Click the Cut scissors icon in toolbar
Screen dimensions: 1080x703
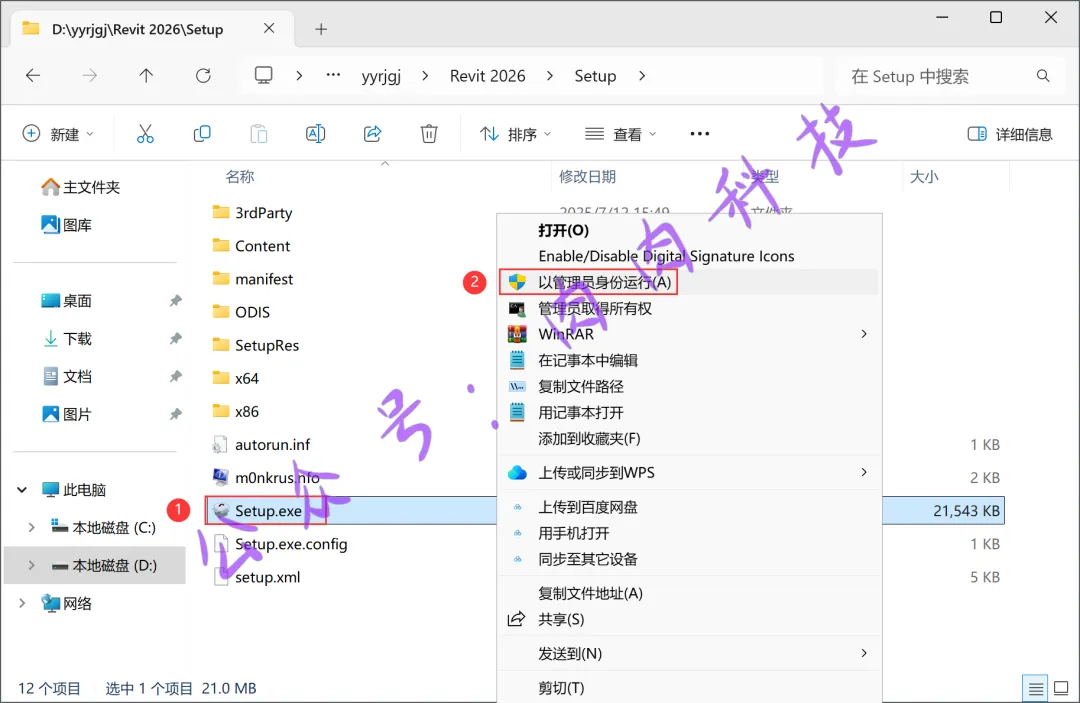tap(145, 134)
